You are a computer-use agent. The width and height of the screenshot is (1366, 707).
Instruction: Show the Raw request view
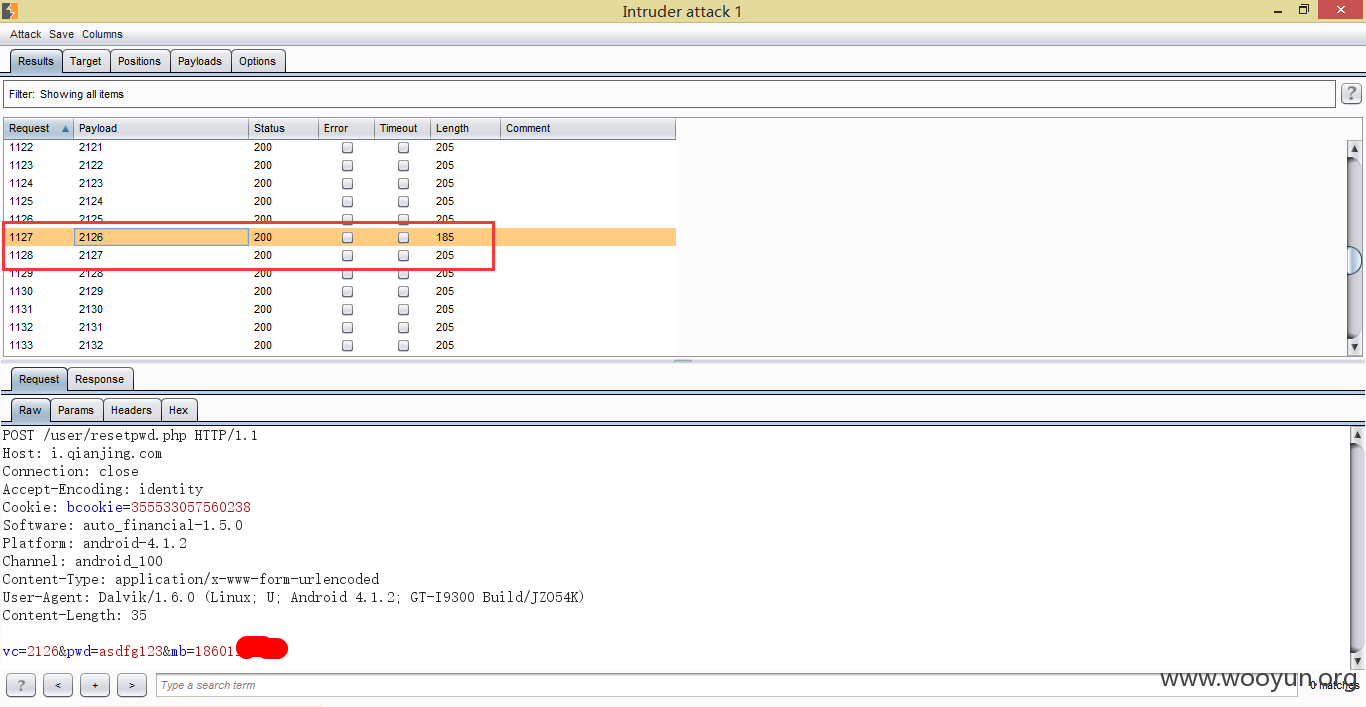pyautogui.click(x=30, y=410)
